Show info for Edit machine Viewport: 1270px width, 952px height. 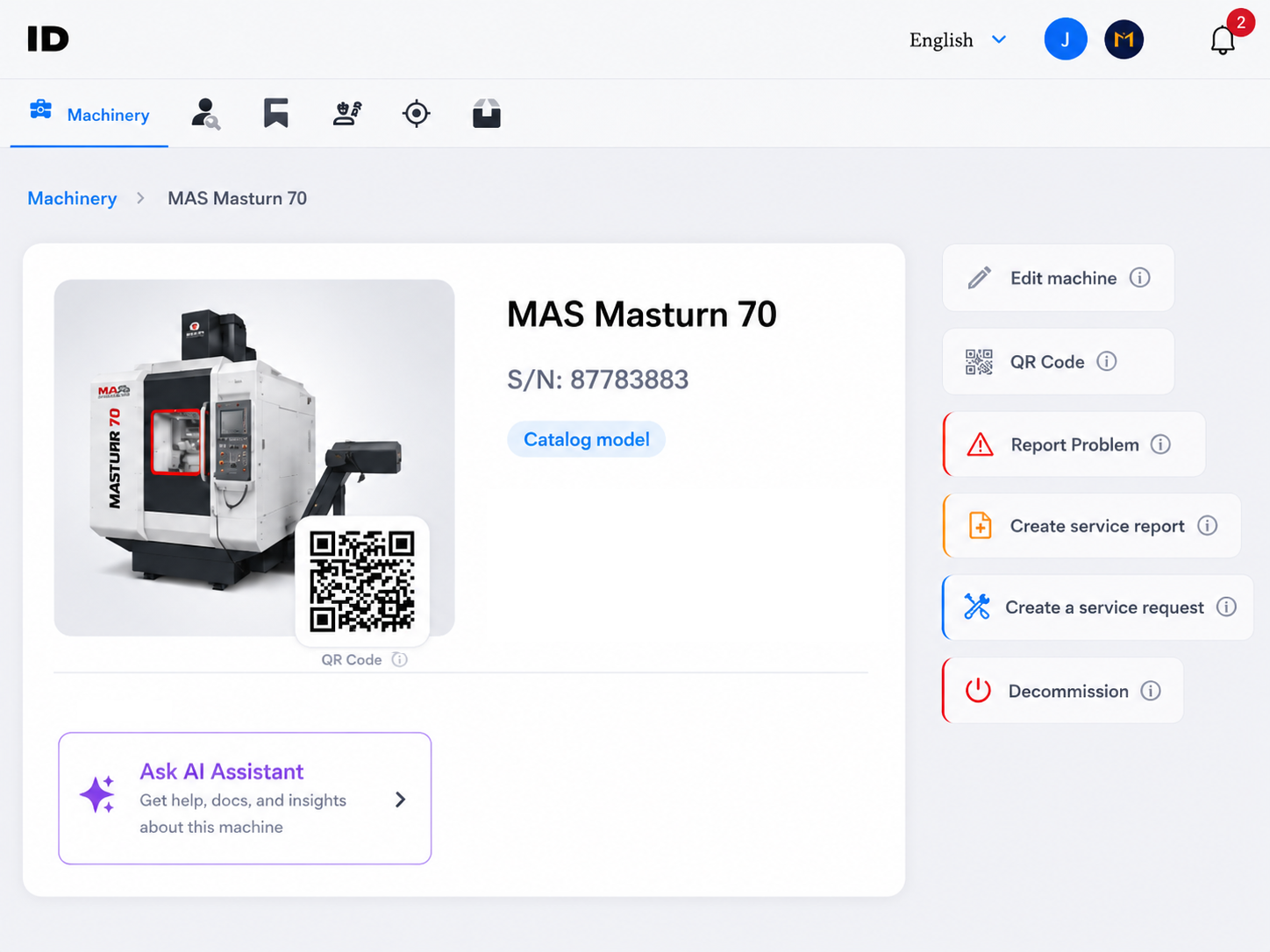(1139, 278)
